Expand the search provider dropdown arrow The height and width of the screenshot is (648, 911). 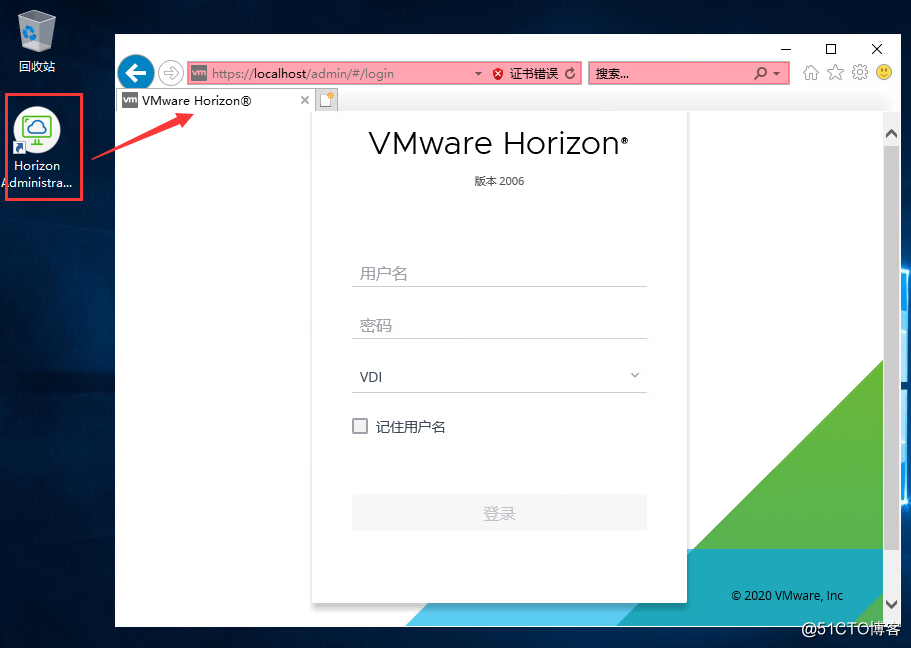tap(777, 74)
